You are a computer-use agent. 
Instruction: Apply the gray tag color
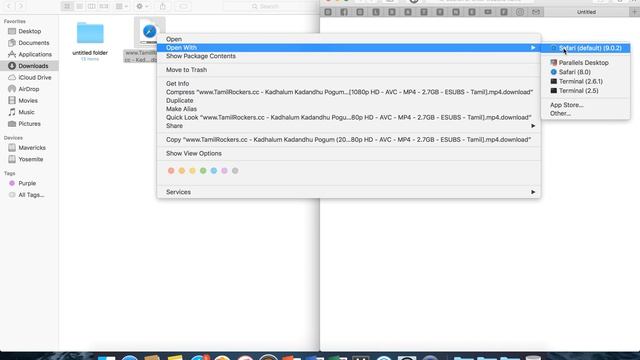[x=235, y=171]
